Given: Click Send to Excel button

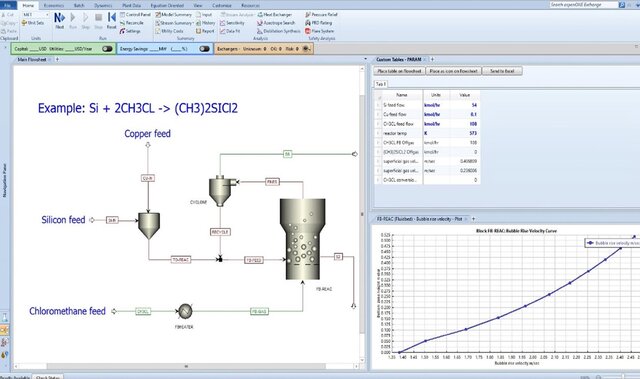Looking at the screenshot, I should (x=502, y=71).
